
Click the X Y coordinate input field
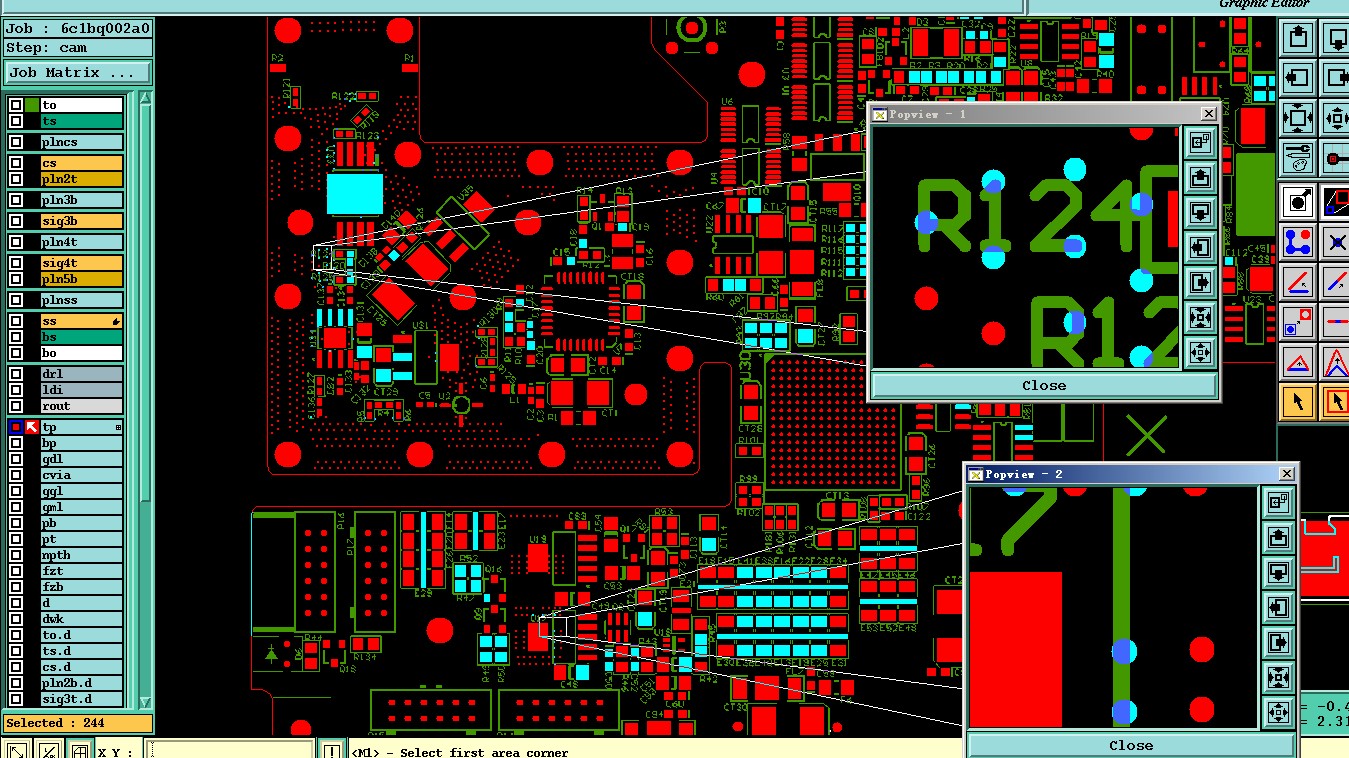(x=231, y=749)
